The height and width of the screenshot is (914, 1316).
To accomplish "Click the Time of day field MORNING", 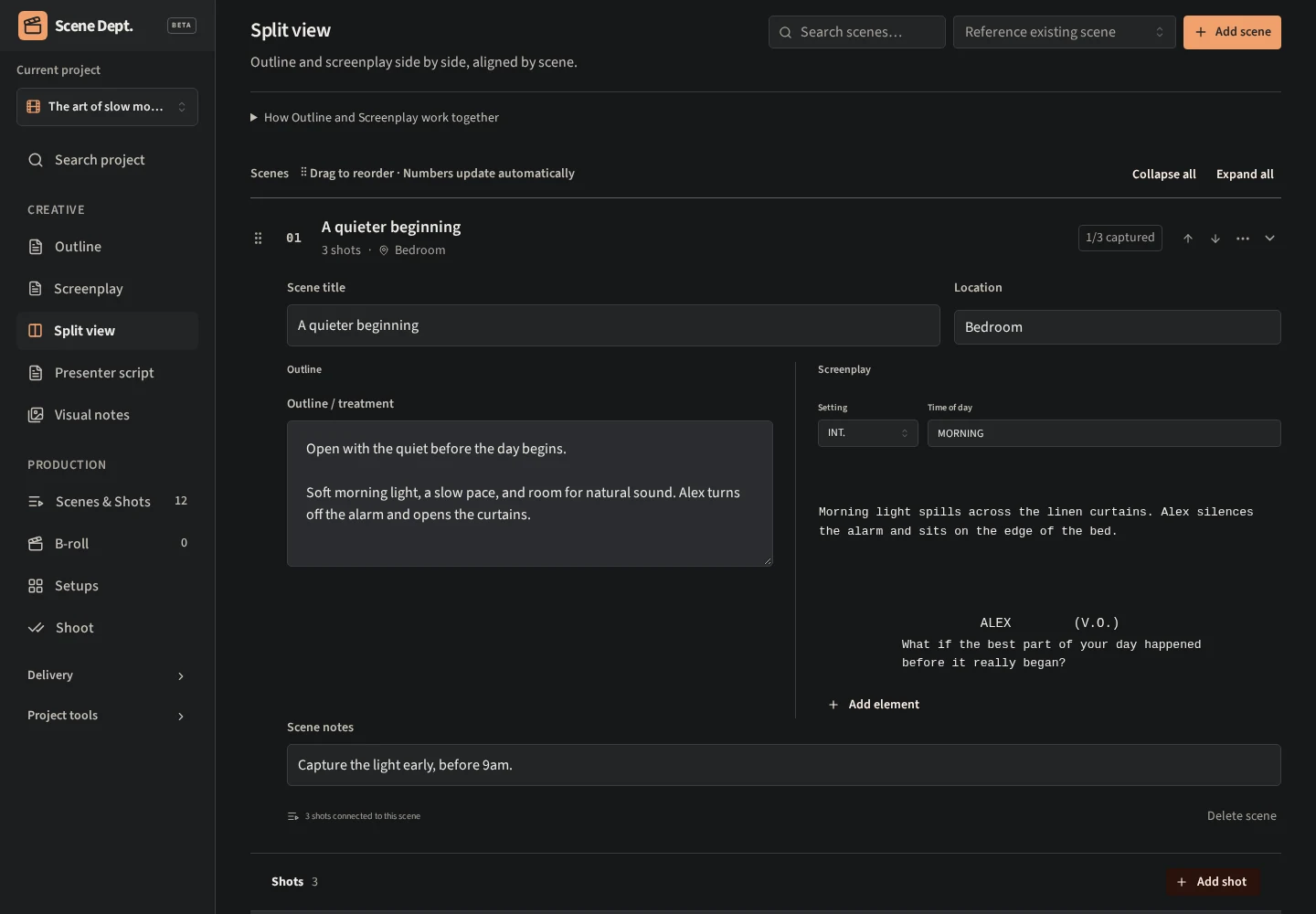I will [1104, 433].
